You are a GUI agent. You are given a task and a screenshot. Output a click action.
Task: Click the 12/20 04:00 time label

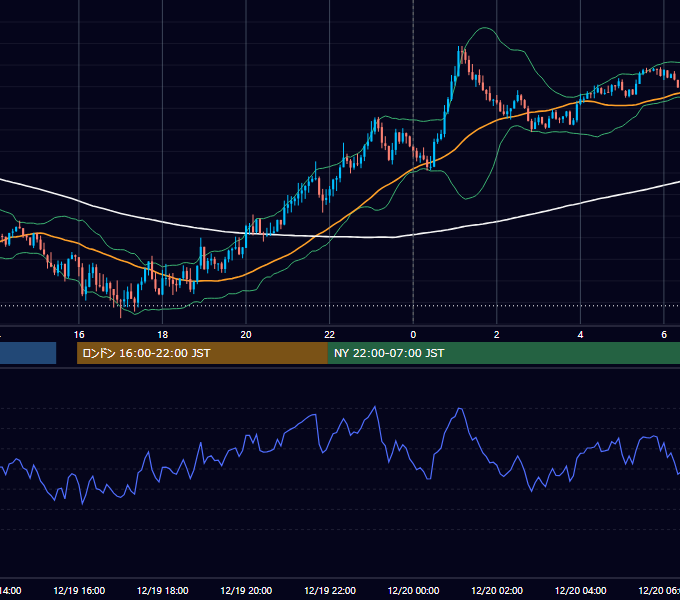click(x=581, y=591)
